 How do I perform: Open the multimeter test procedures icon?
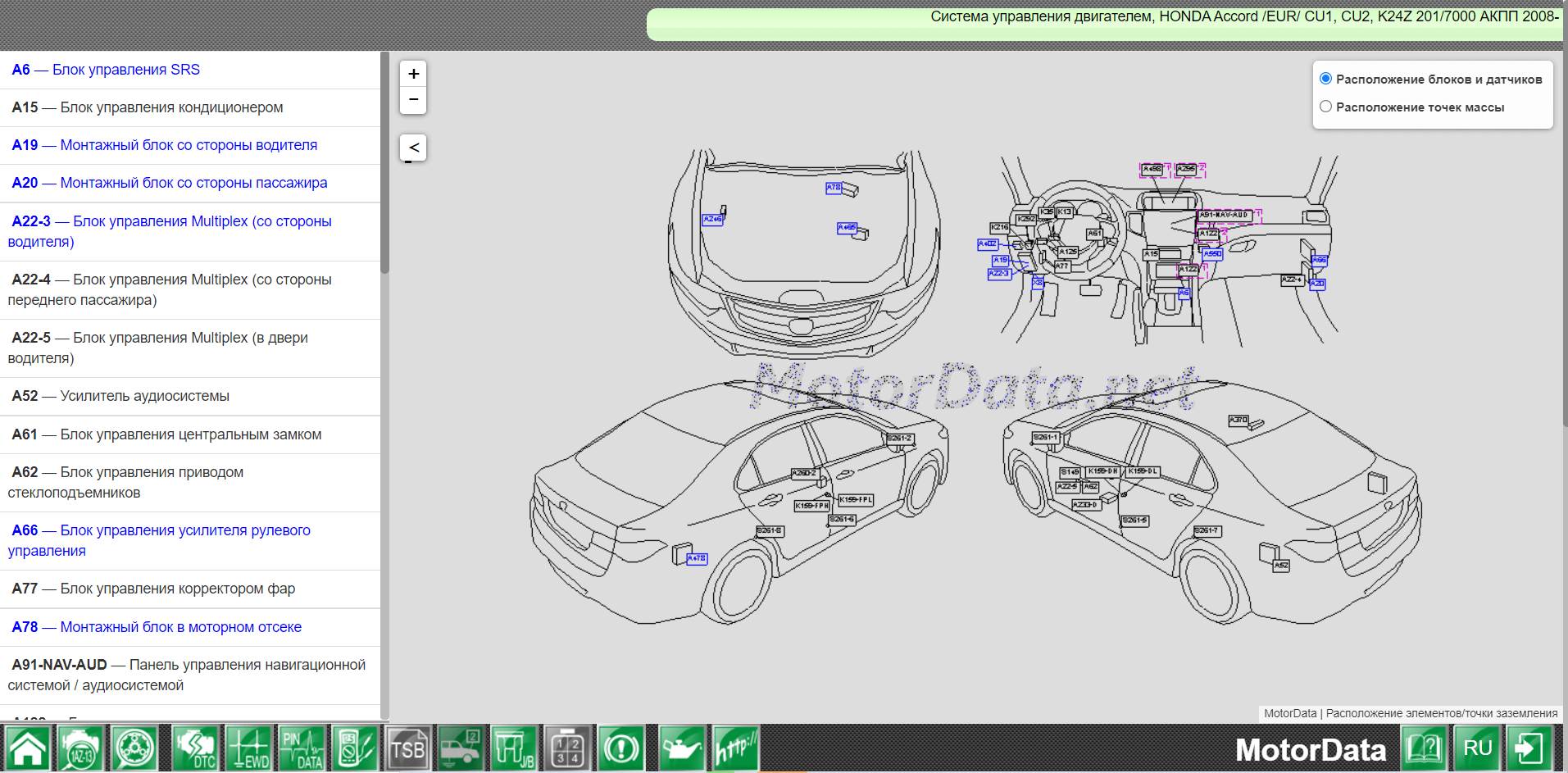tap(355, 748)
